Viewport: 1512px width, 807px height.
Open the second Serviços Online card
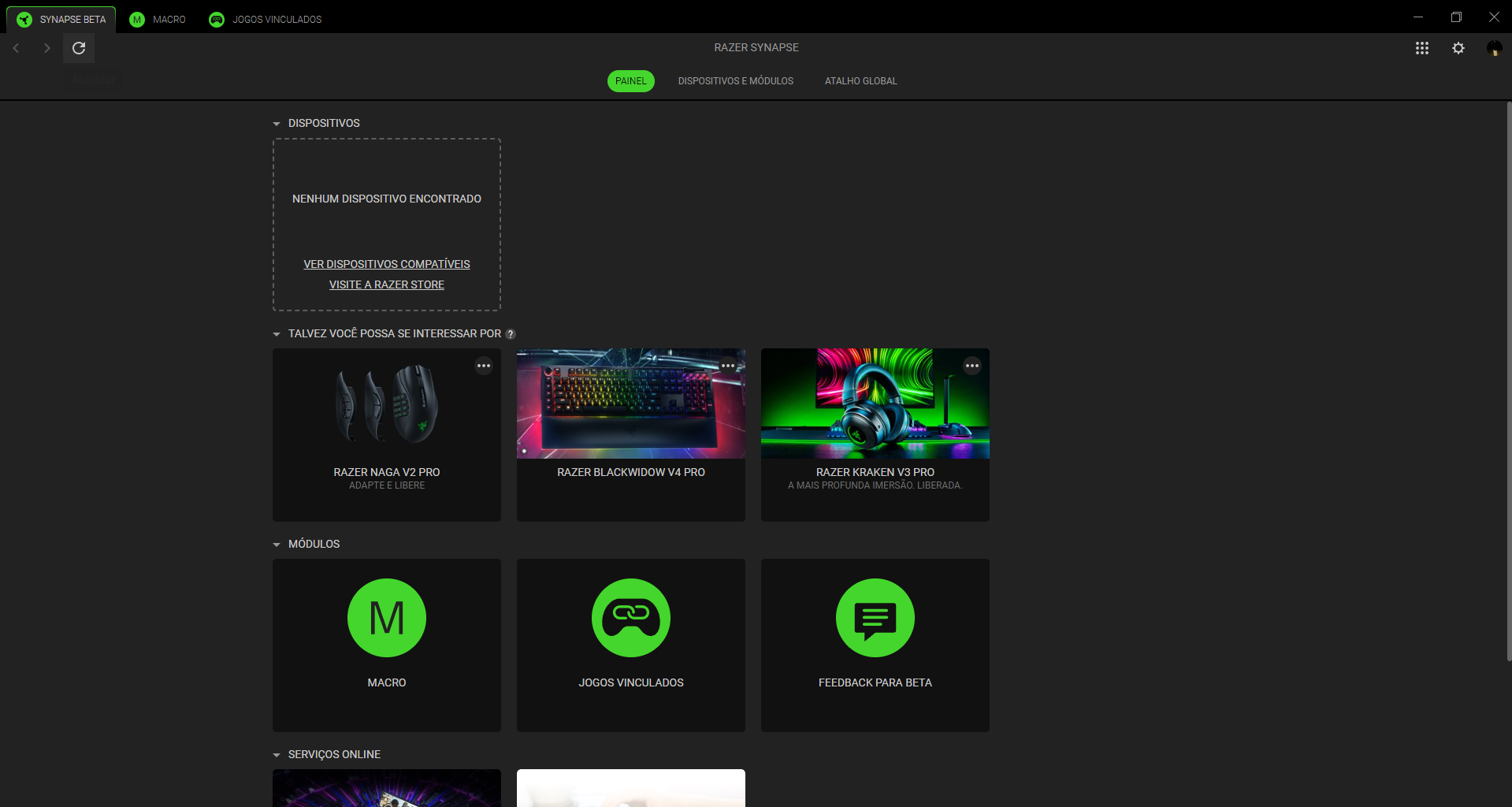point(631,788)
